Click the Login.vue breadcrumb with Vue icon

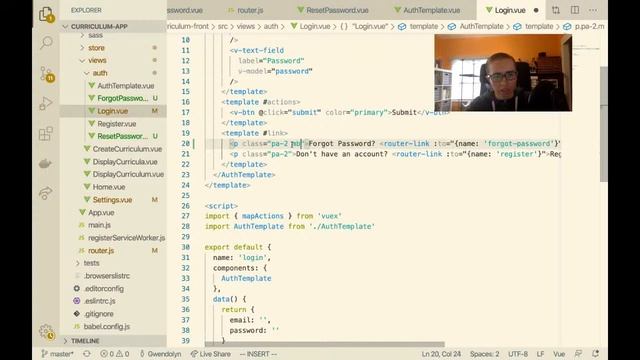311,27
